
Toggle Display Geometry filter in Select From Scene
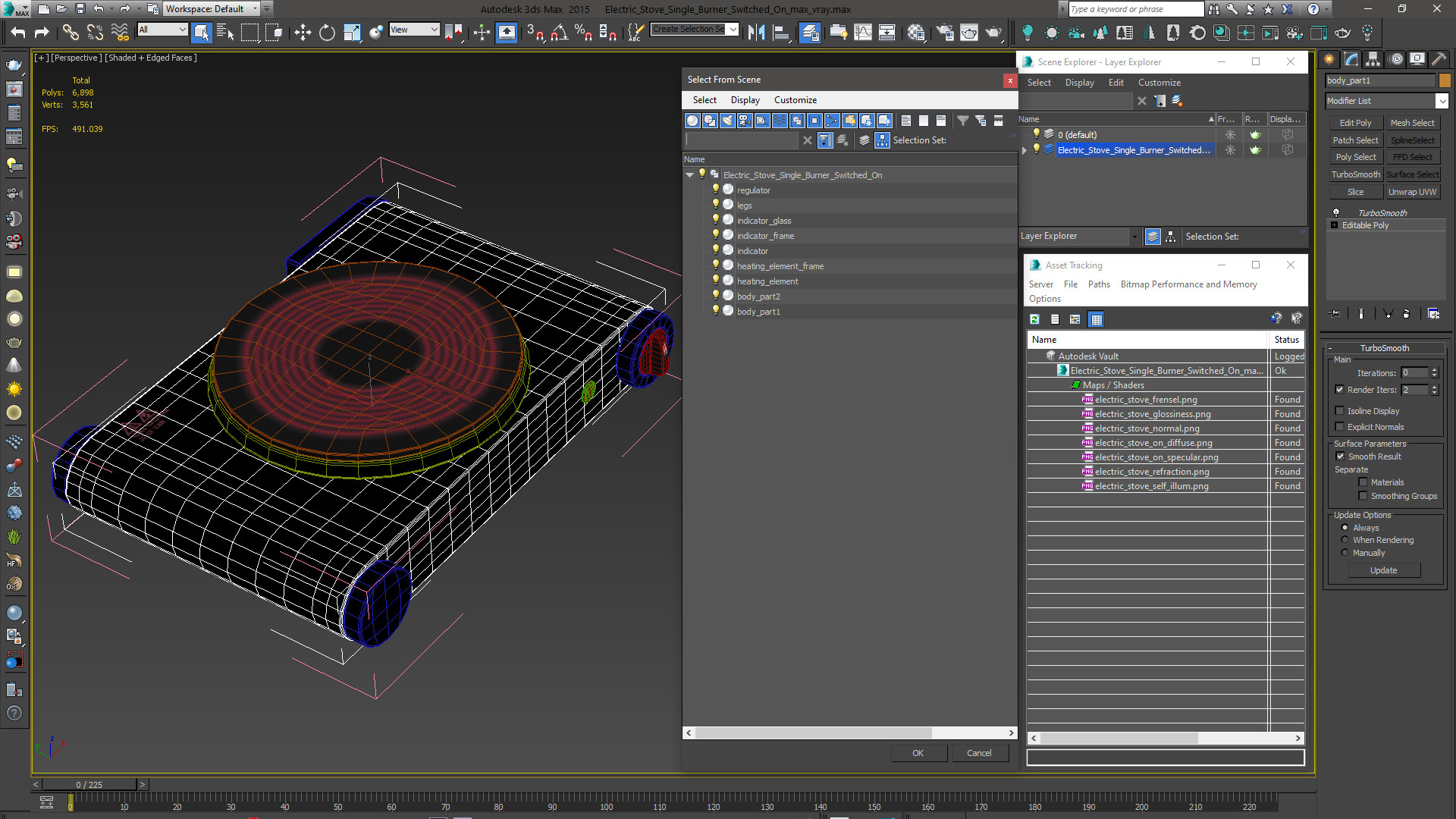pos(692,121)
